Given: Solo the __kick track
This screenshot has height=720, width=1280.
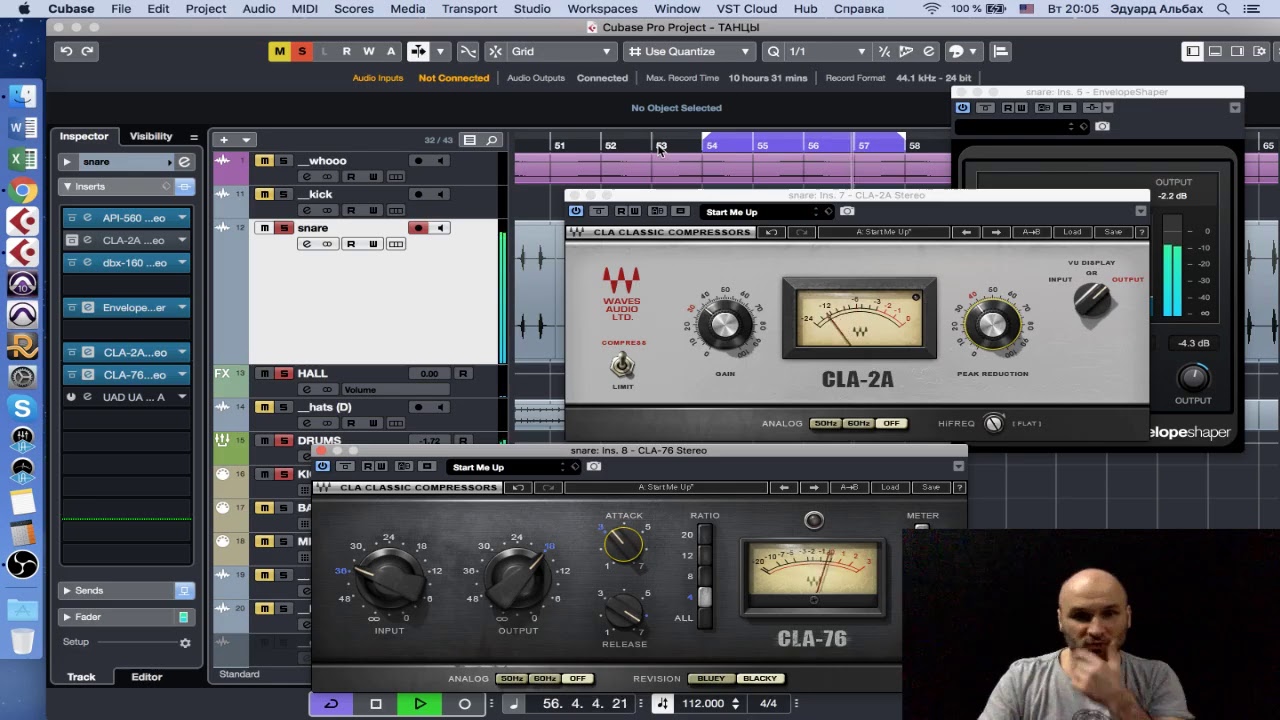Looking at the screenshot, I should click(x=284, y=194).
